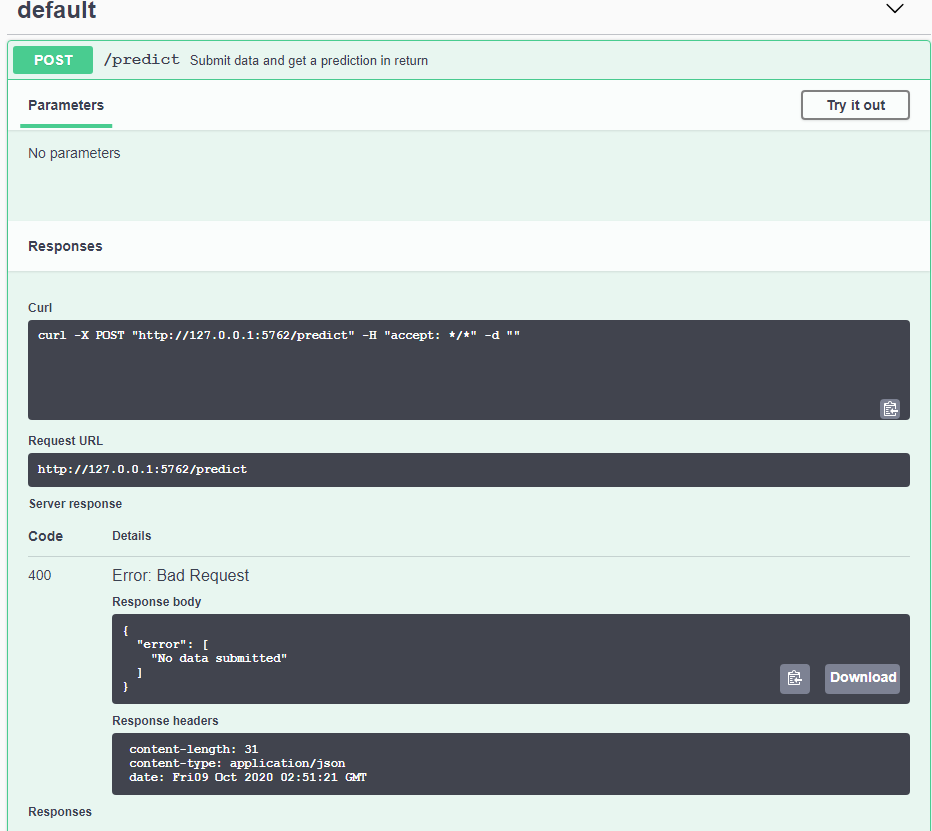
Task: Click the 400 status code entry
Action: coord(39,575)
